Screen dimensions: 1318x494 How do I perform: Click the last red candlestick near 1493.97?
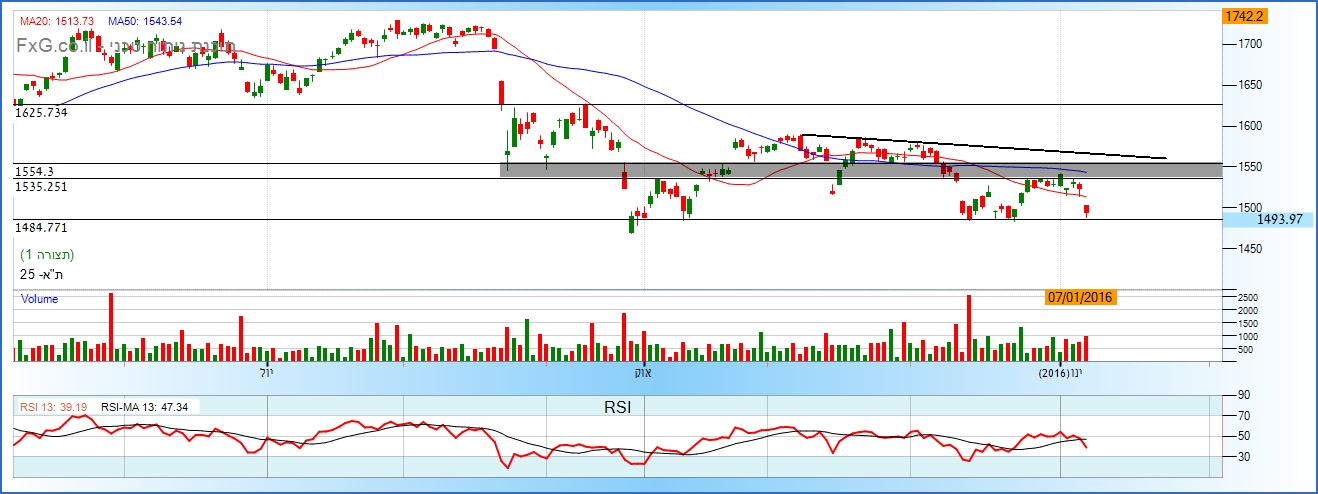tap(1086, 210)
